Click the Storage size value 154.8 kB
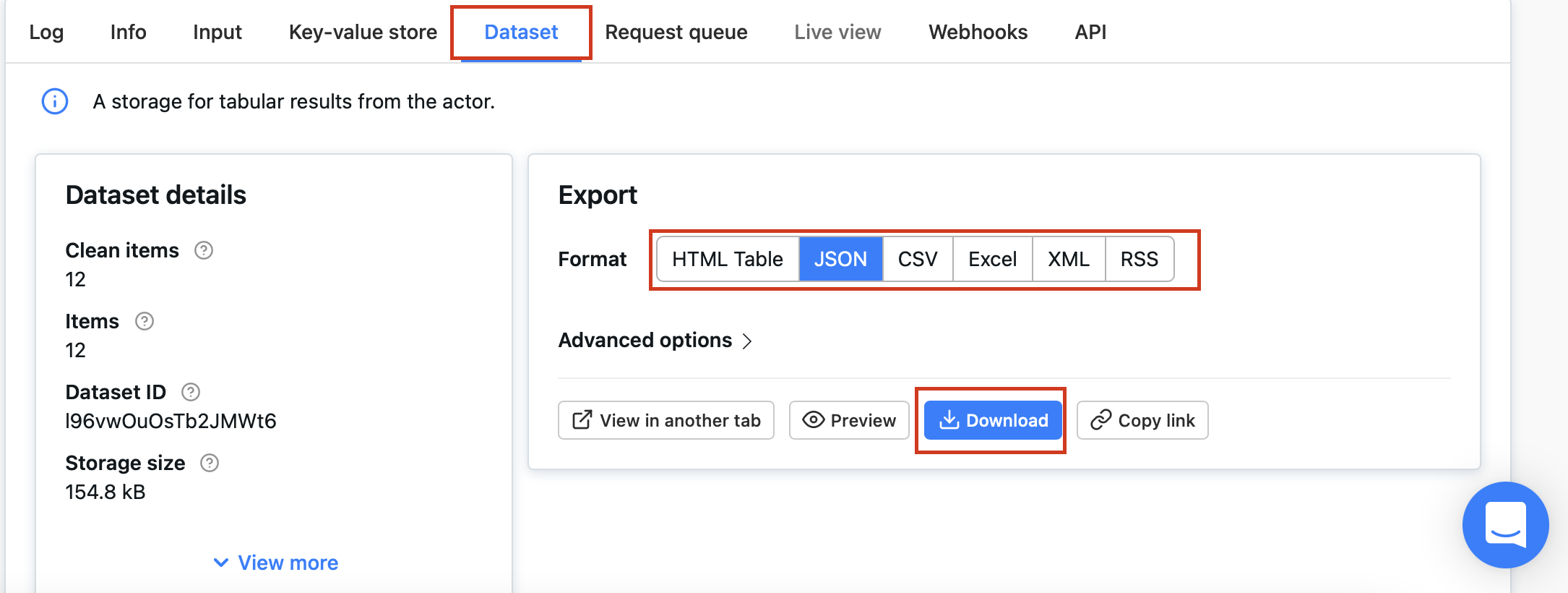 pos(105,492)
